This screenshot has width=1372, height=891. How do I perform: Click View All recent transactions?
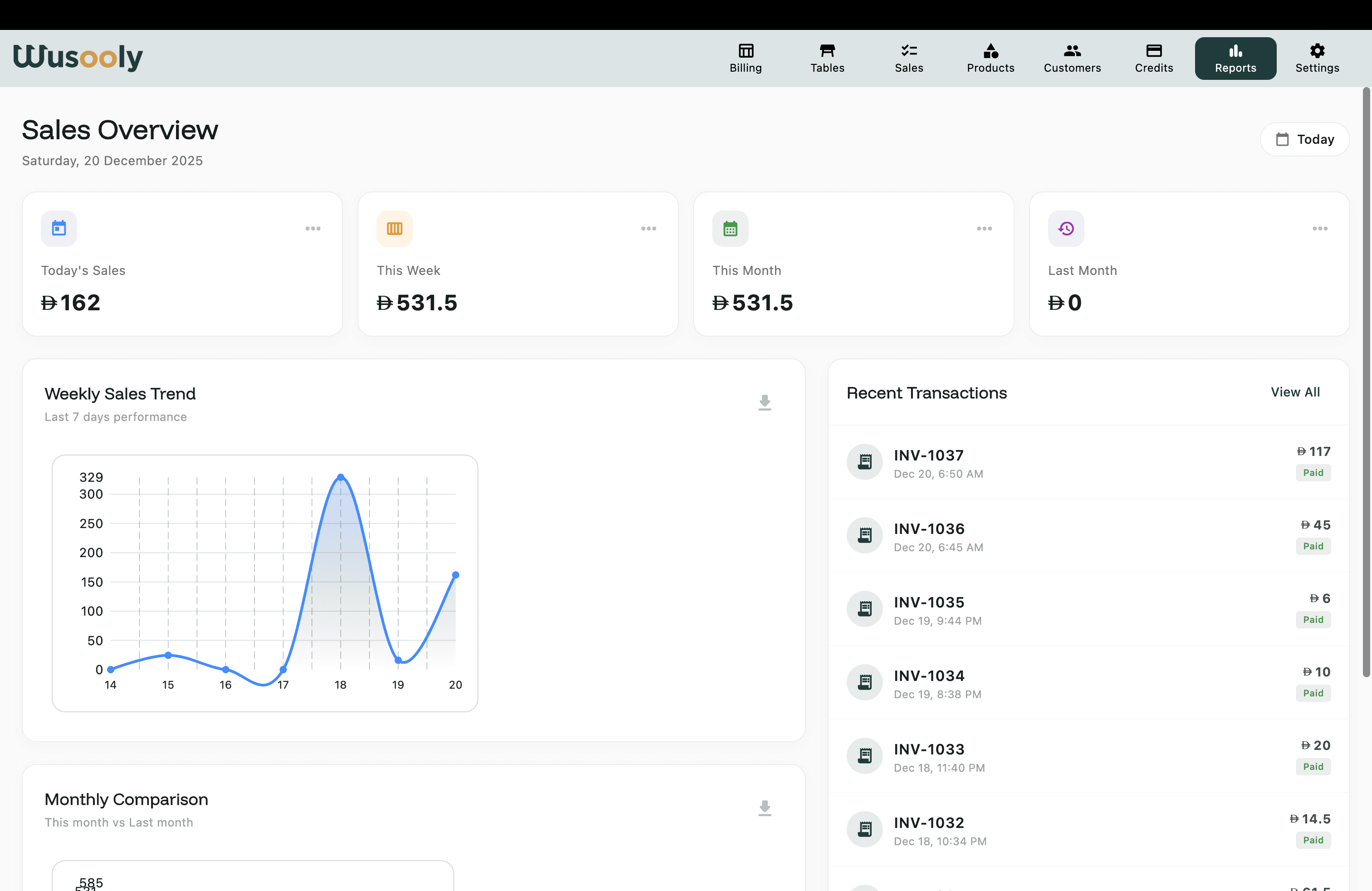[1295, 392]
